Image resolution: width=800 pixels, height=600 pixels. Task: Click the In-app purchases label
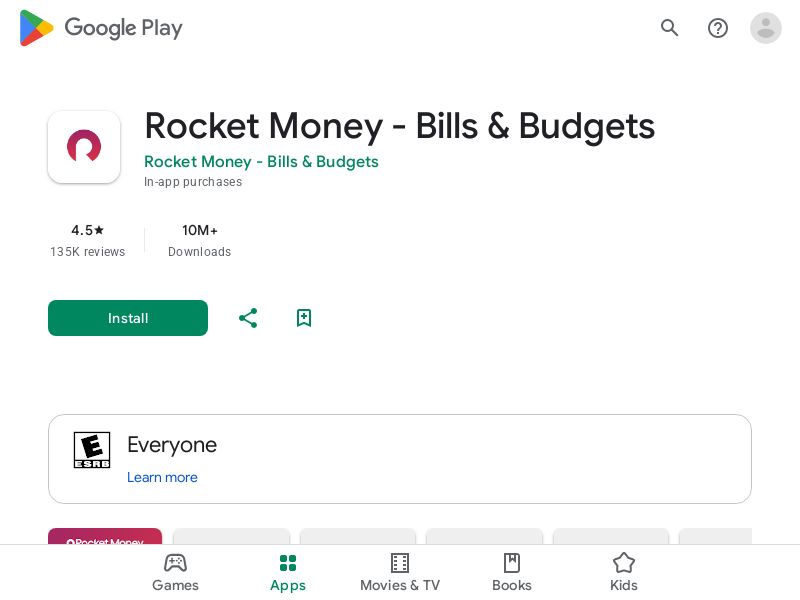pos(193,182)
